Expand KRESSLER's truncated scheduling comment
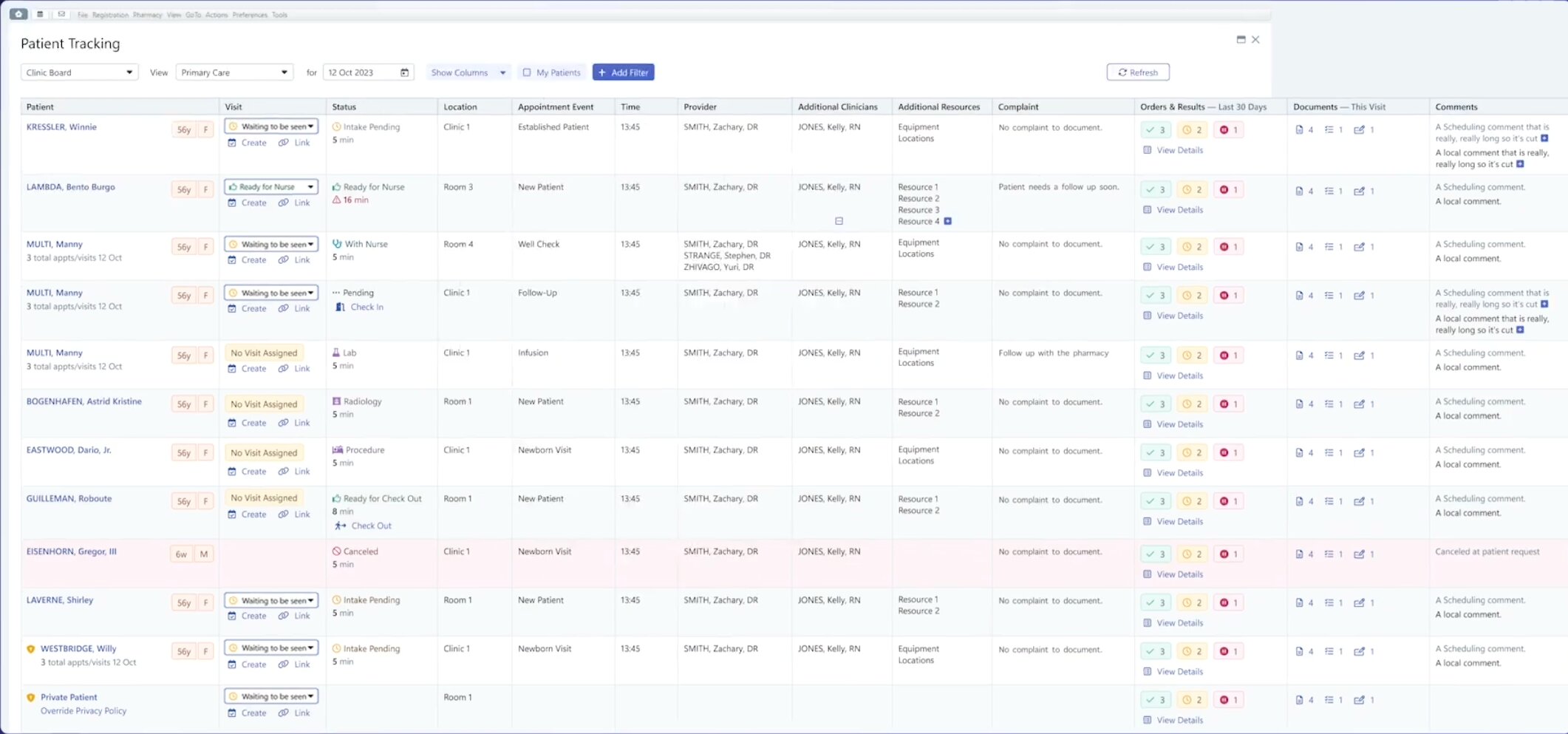 [1544, 138]
